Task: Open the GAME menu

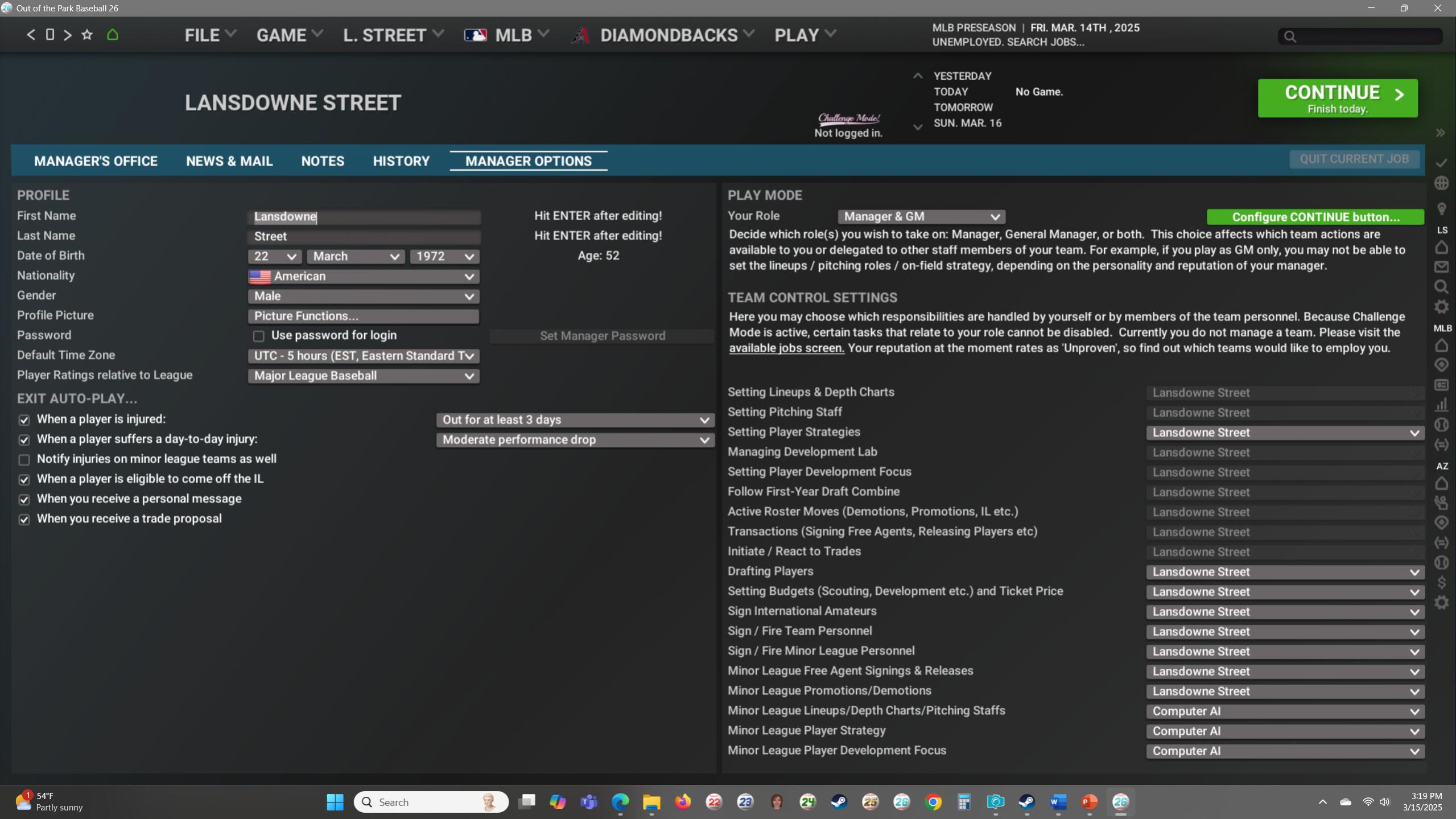Action: point(289,35)
